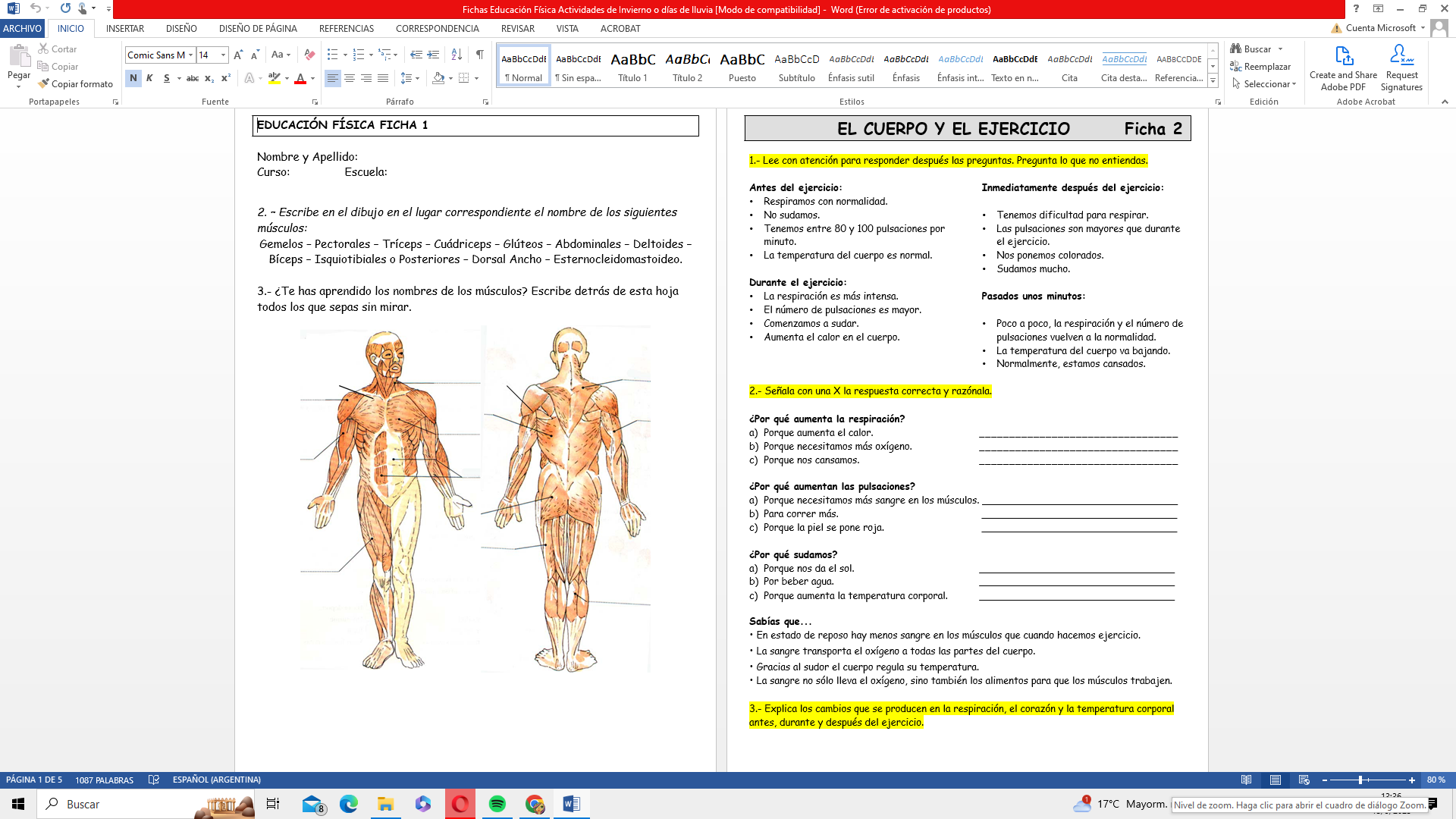1456x819 pixels.
Task: Click the Cortar scissors icon
Action: click(x=44, y=49)
